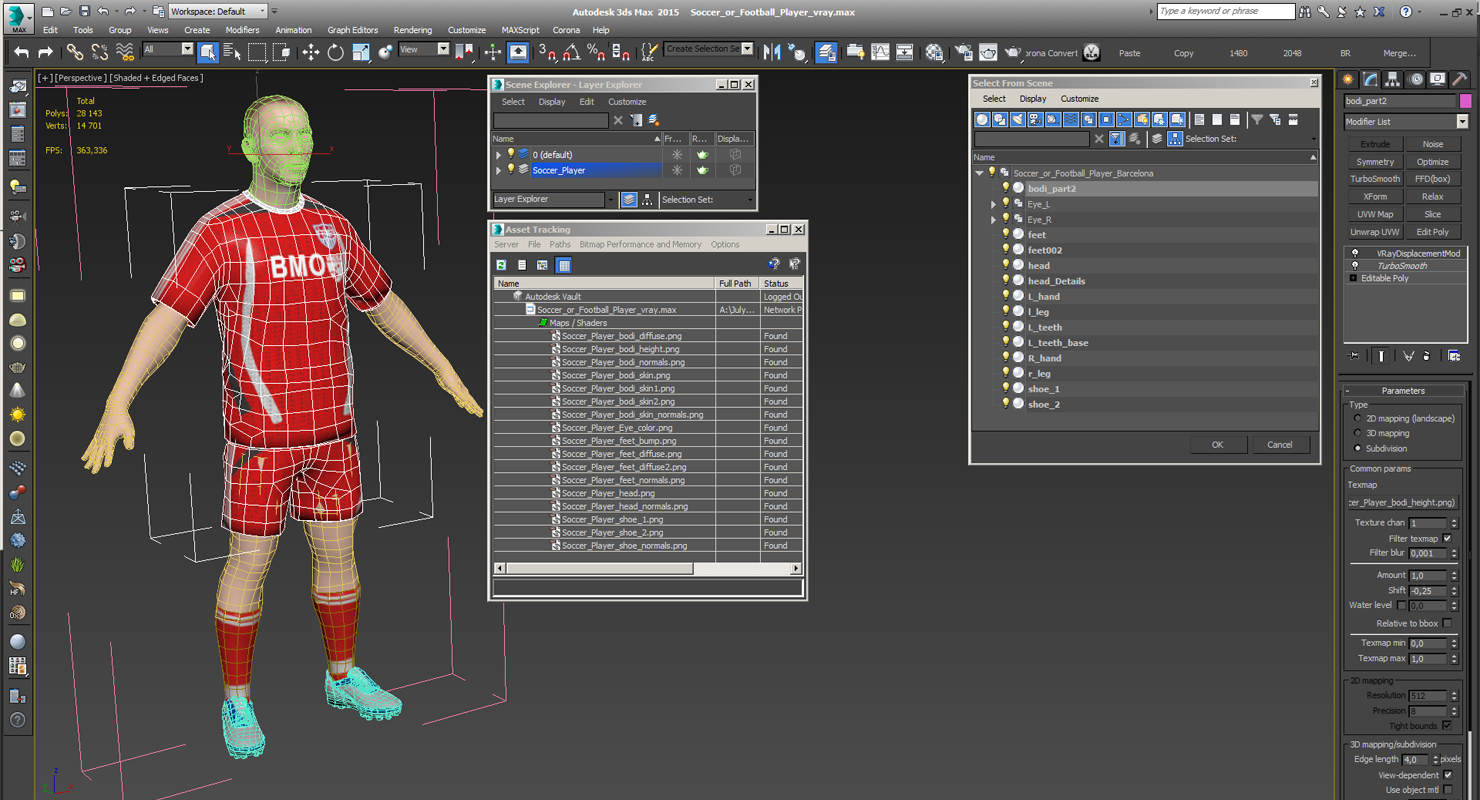
Task: Toggle the 3D Snaps button
Action: click(x=546, y=52)
